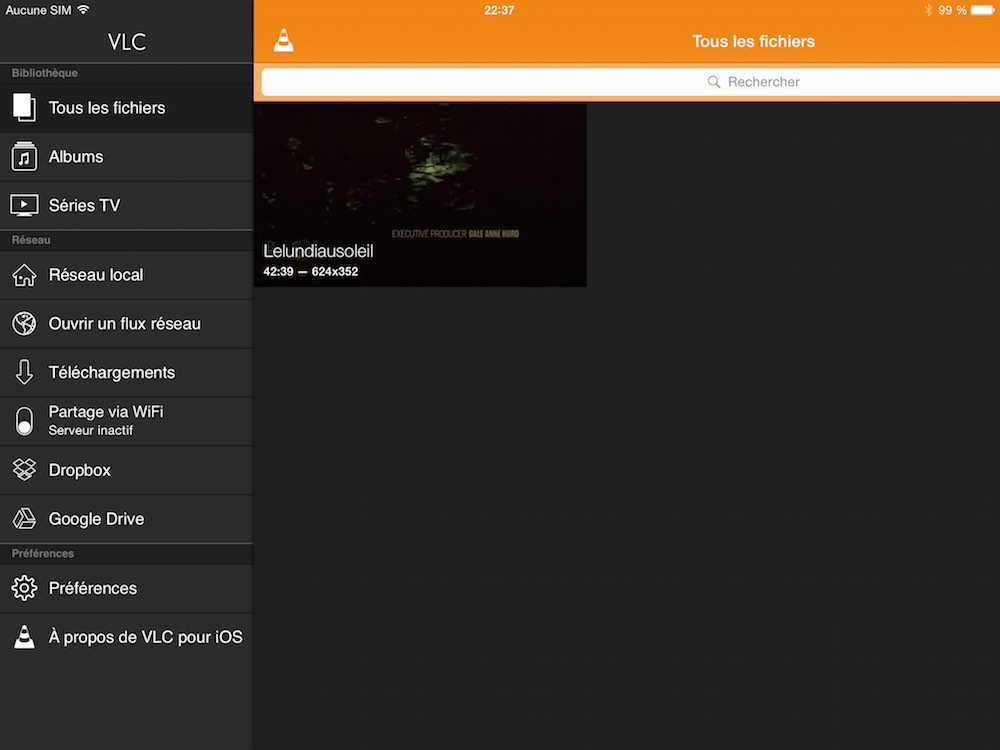The image size is (1000, 750).
Task: Open the Séries TV section label
Action: (x=84, y=205)
